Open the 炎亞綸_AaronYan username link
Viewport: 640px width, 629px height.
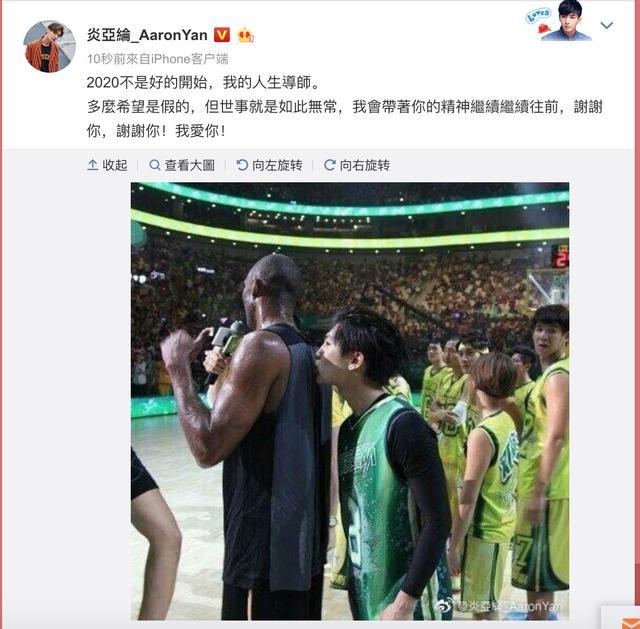(147, 35)
